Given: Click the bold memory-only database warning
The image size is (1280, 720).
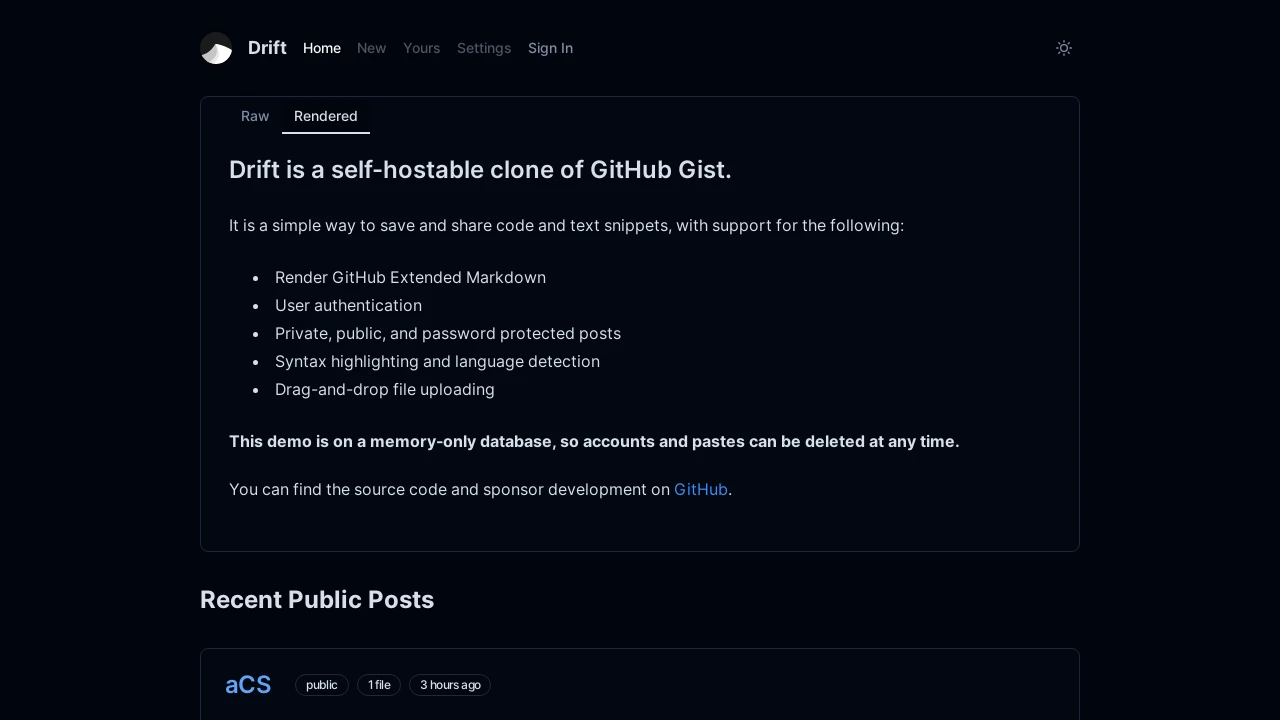Looking at the screenshot, I should coord(594,441).
